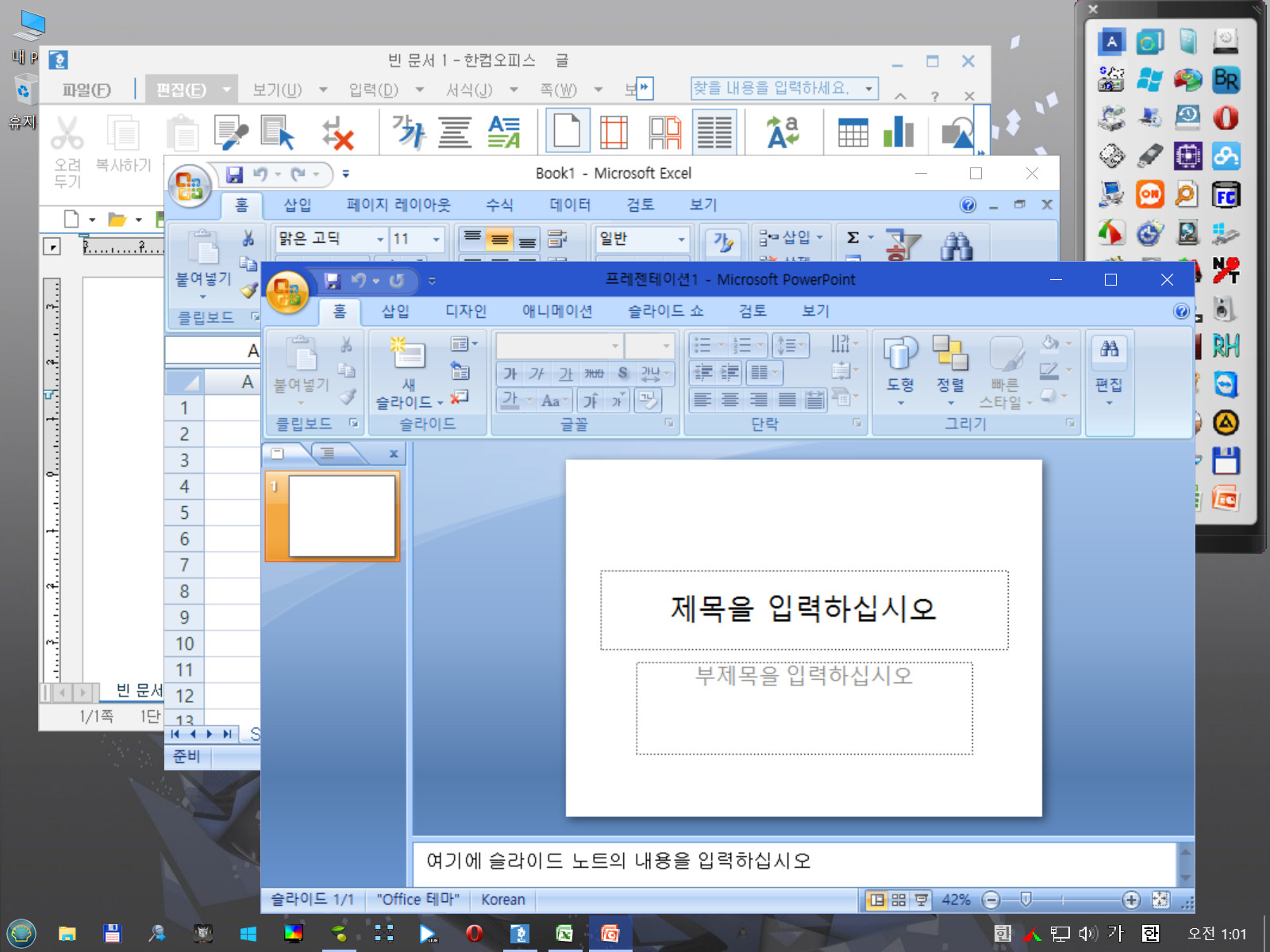Screen dimensions: 1270x952
Task: Click Sort and Filter funnel in Excel
Action: tap(902, 245)
